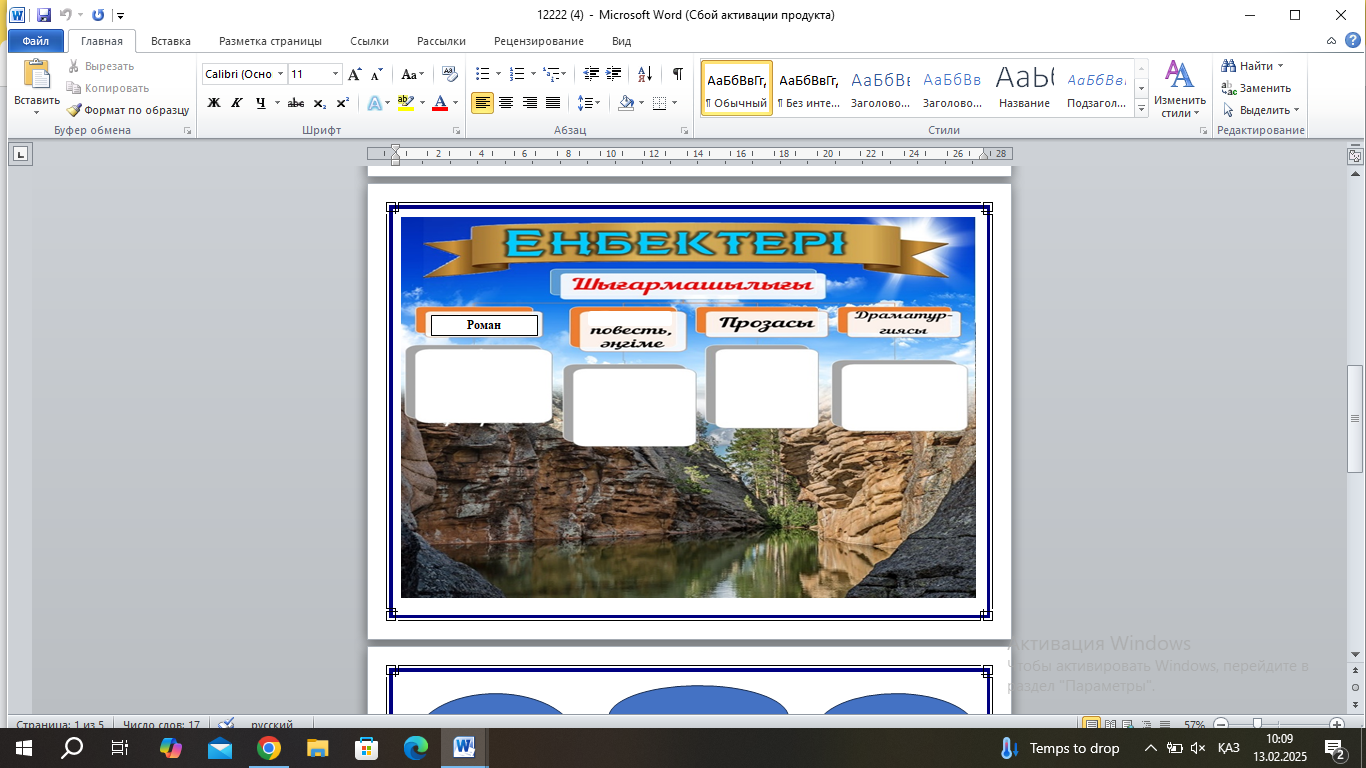Image resolution: width=1366 pixels, height=768 pixels.
Task: Click the shading paint bucket icon
Action: point(626,103)
